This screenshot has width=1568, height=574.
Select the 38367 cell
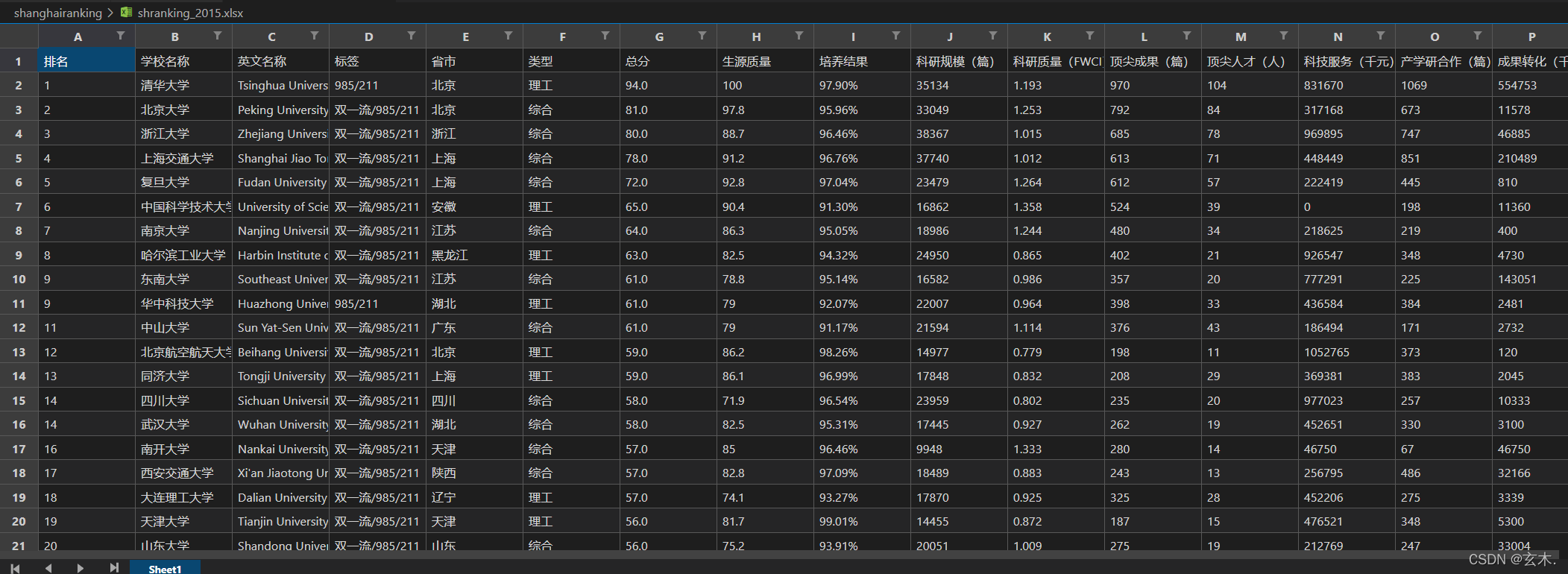(959, 133)
